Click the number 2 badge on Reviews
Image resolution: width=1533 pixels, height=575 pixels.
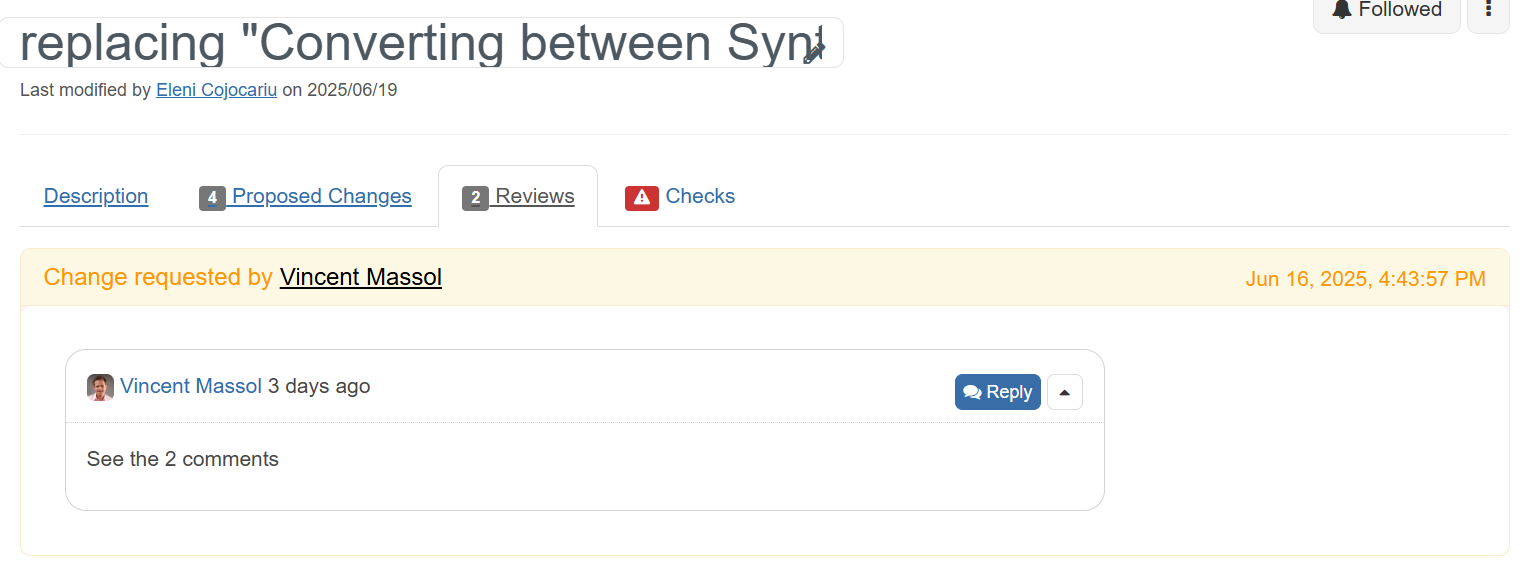(475, 198)
